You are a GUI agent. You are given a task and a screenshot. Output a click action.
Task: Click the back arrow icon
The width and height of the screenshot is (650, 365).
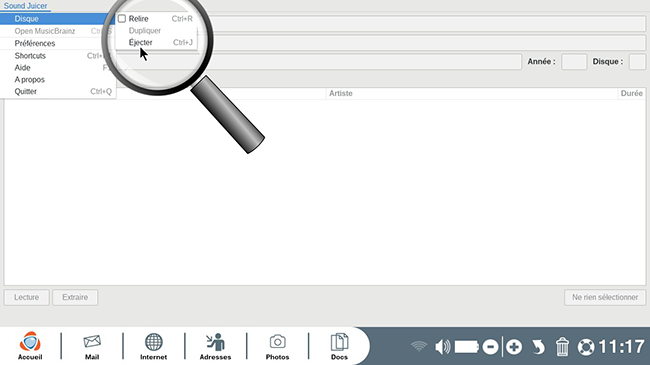tap(538, 347)
